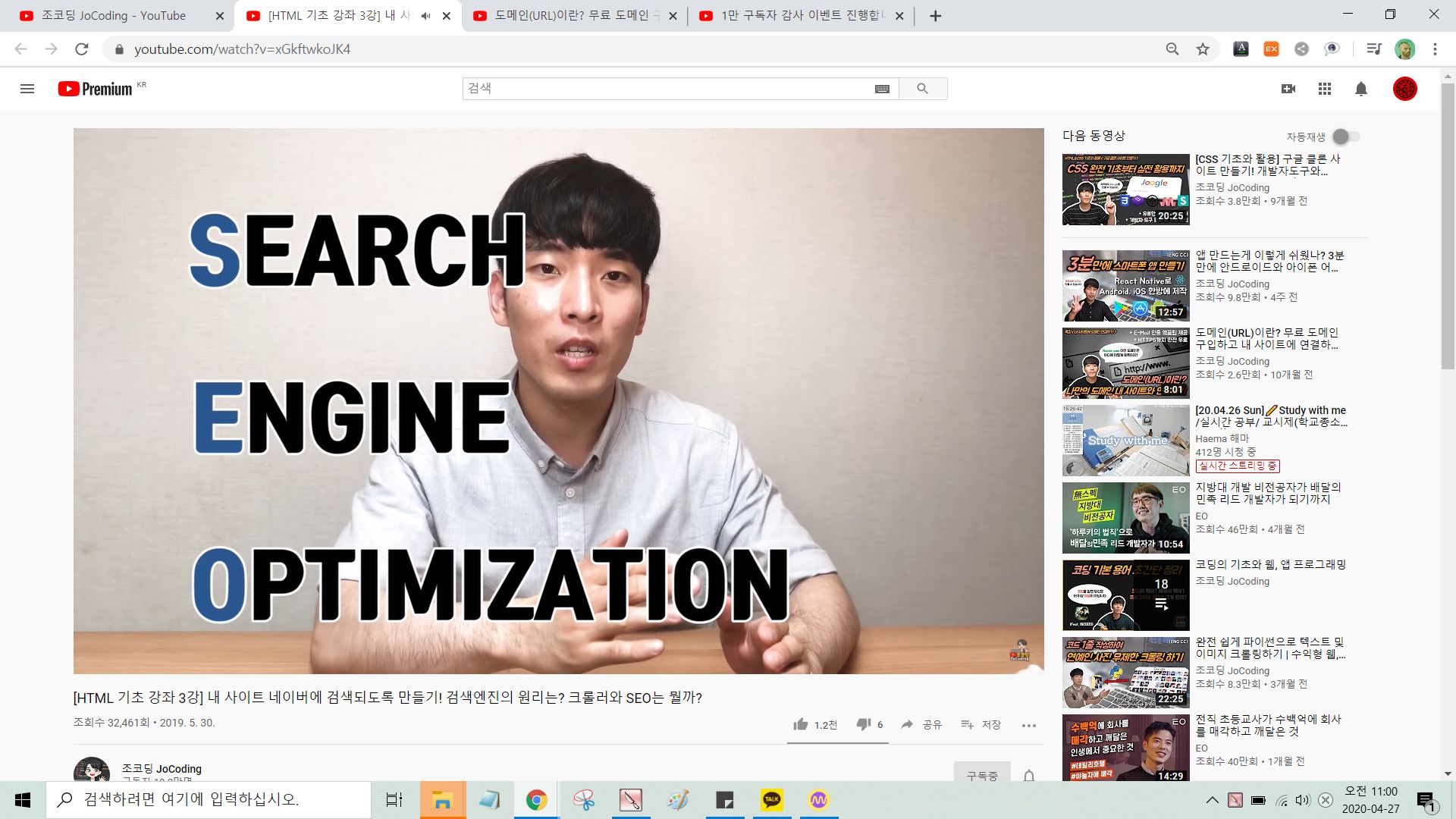Image resolution: width=1456 pixels, height=819 pixels.
Task: Click the dark A extension icon
Action: [x=1241, y=49]
